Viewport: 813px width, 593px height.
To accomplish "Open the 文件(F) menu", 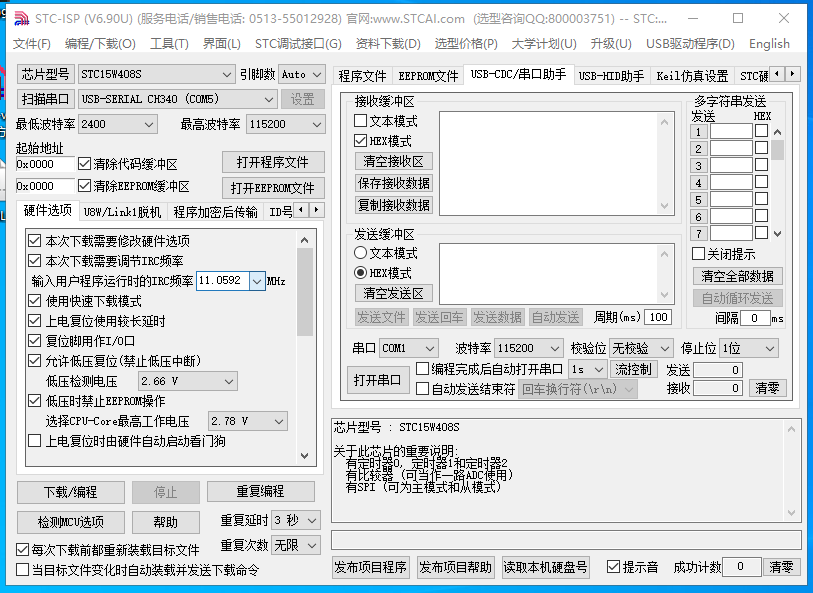I will (32, 44).
